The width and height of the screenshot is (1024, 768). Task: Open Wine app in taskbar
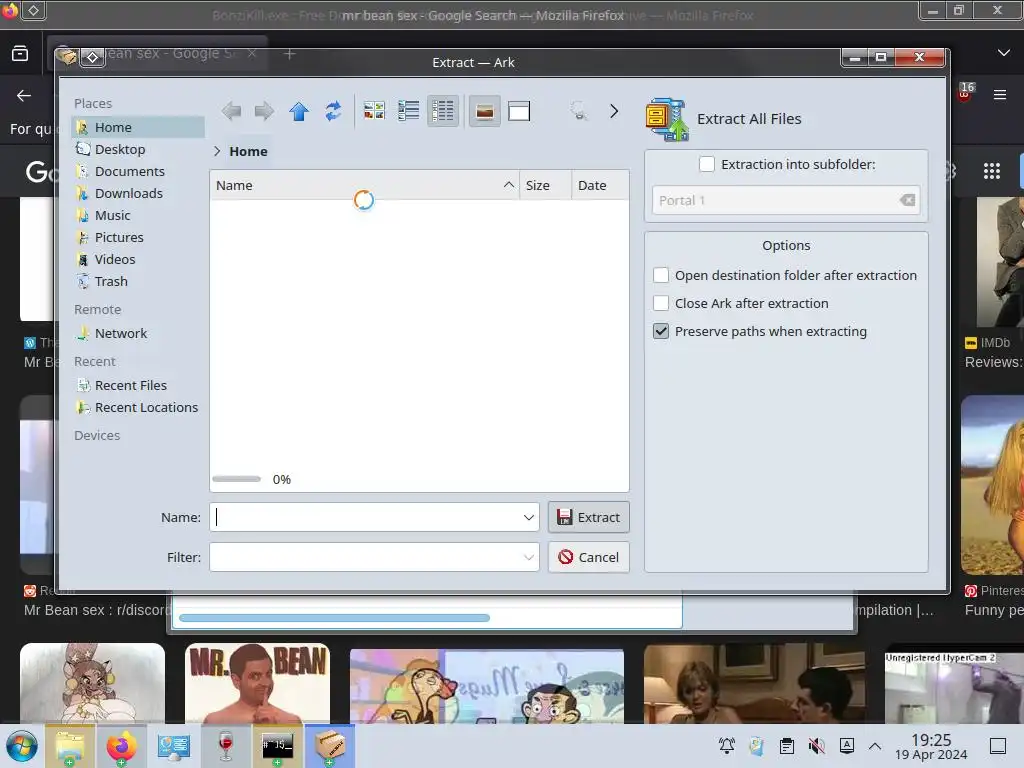click(x=225, y=746)
